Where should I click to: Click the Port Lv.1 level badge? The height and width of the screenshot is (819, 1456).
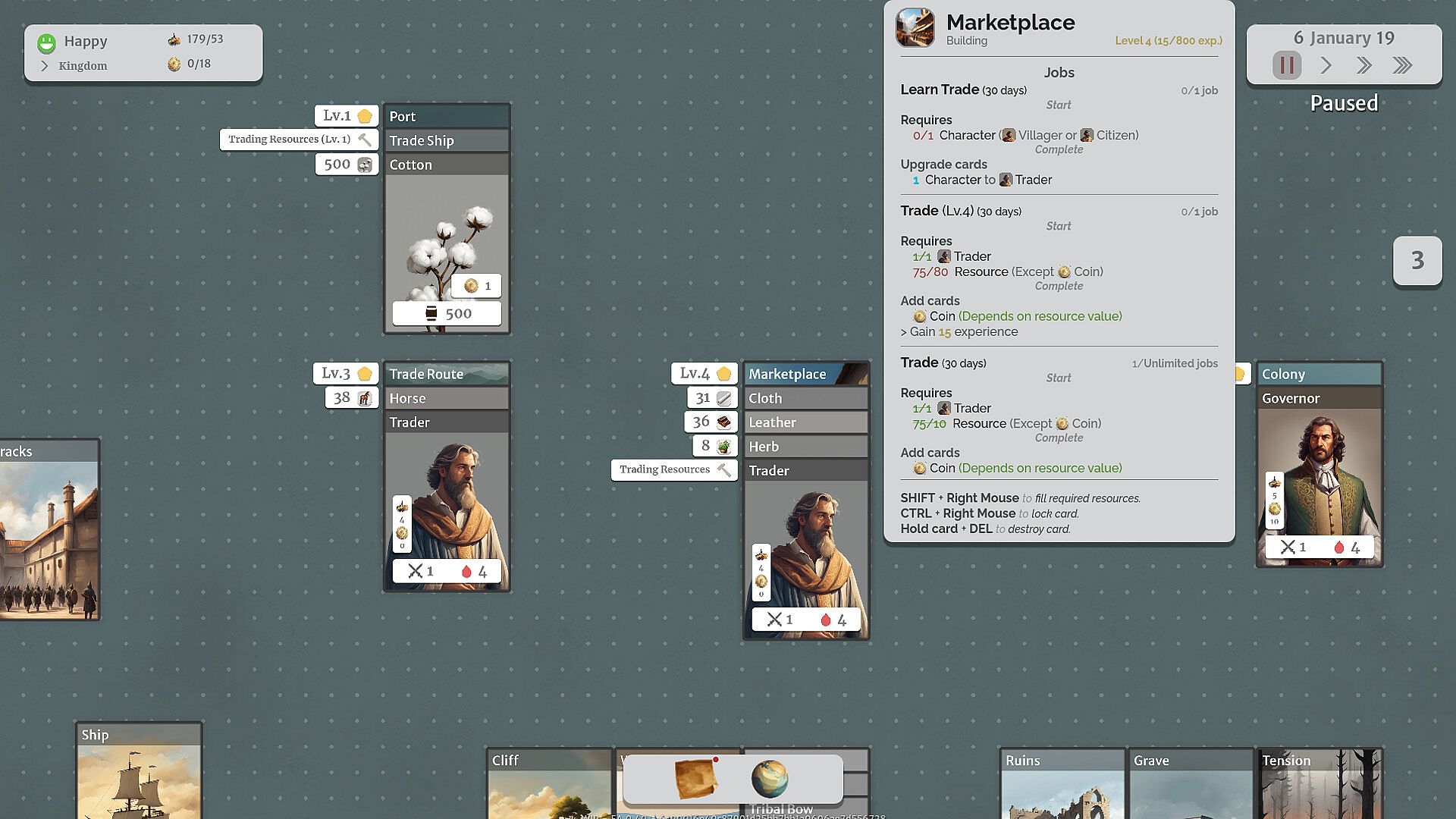pyautogui.click(x=347, y=116)
